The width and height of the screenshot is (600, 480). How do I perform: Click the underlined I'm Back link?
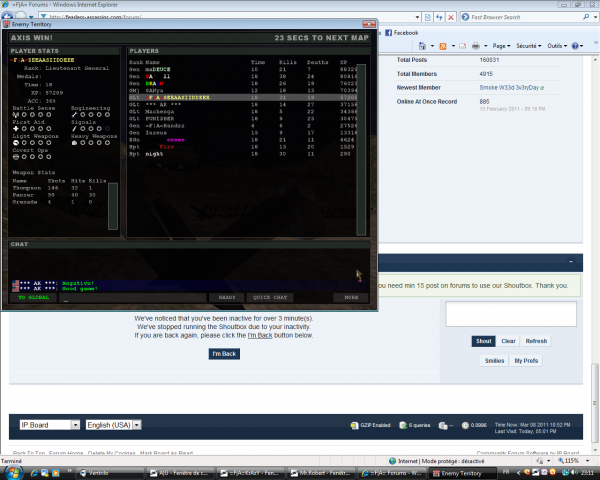(x=260, y=335)
